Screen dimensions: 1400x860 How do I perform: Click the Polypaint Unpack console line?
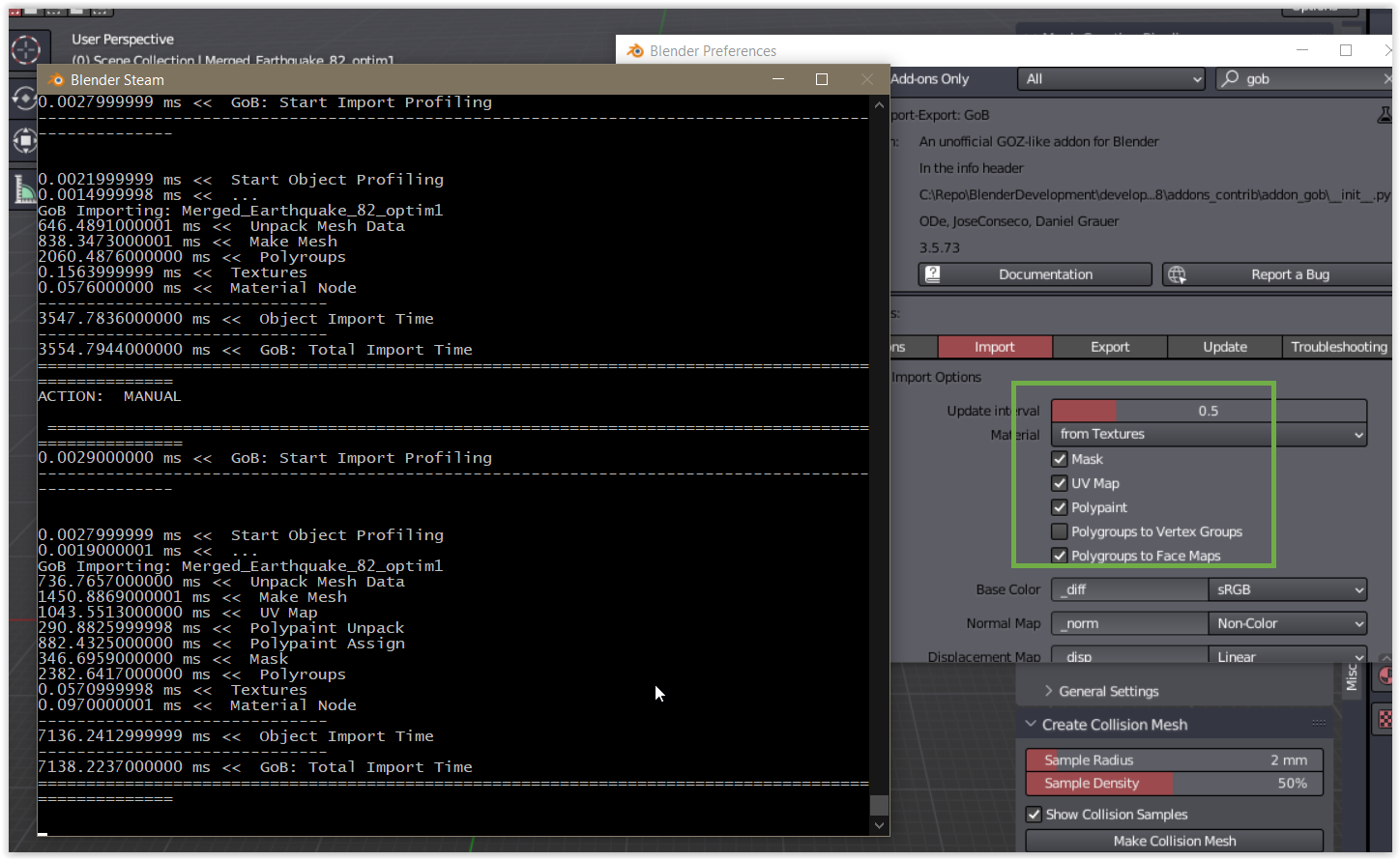click(x=221, y=628)
